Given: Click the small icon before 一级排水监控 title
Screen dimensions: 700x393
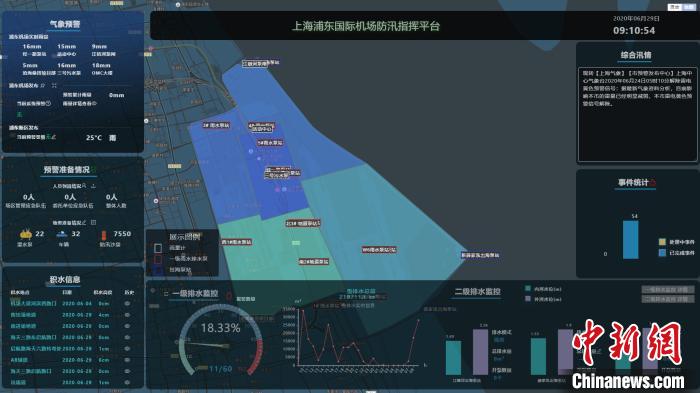Looking at the screenshot, I should point(166,293).
